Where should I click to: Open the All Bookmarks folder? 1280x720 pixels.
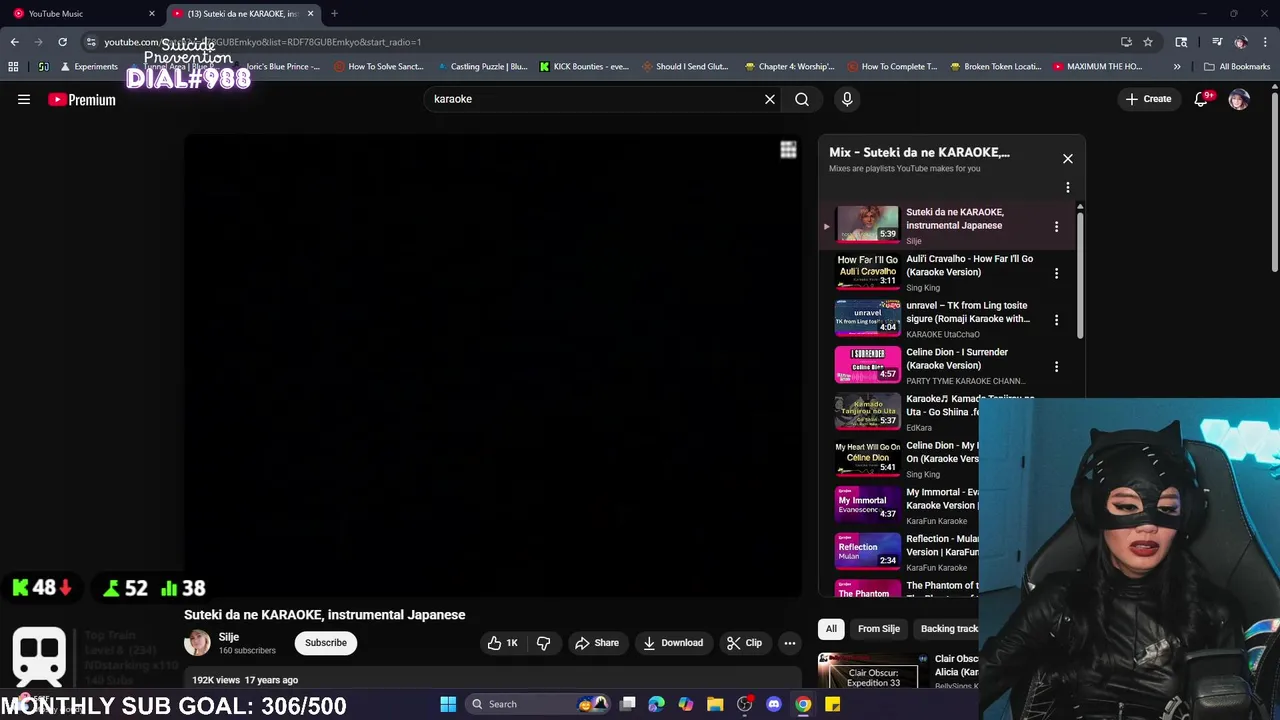[1237, 67]
